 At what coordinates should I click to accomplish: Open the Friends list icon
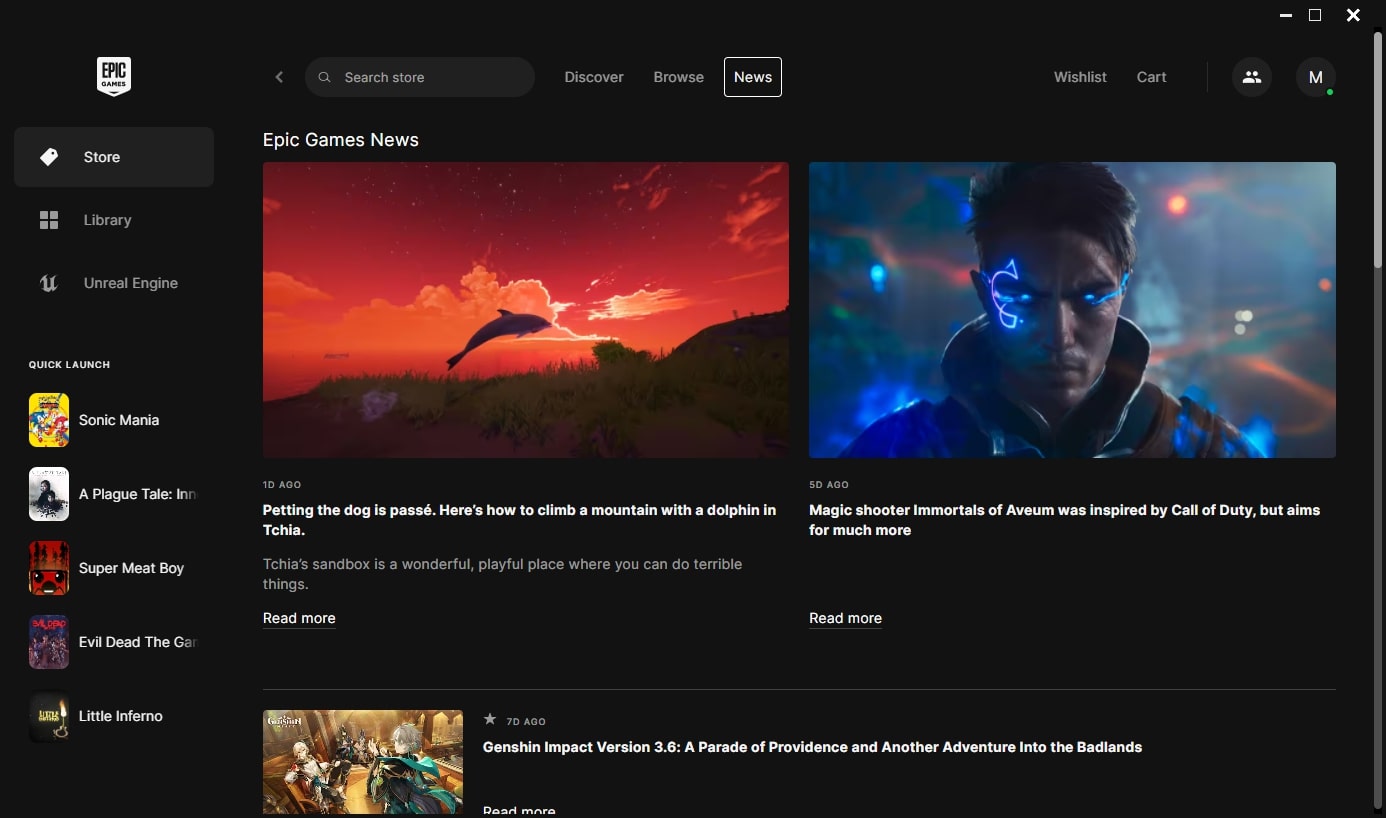click(1252, 77)
